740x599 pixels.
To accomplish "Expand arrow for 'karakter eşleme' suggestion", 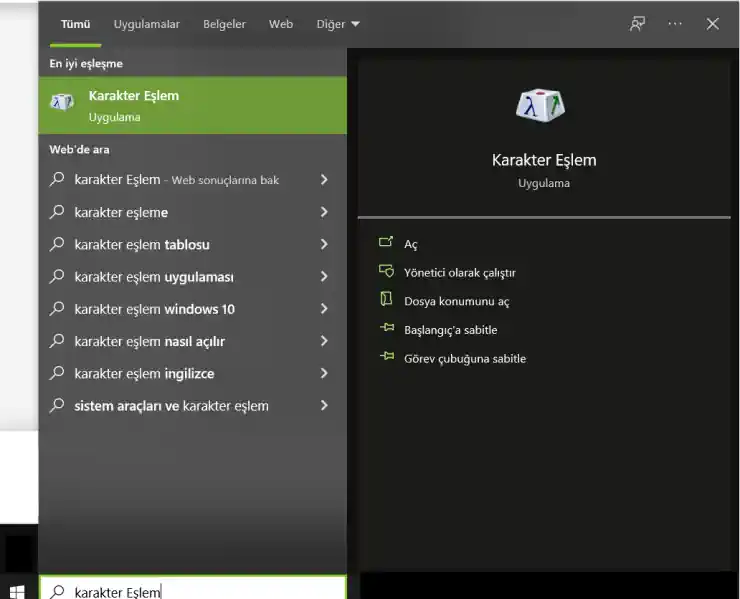I will tap(324, 212).
